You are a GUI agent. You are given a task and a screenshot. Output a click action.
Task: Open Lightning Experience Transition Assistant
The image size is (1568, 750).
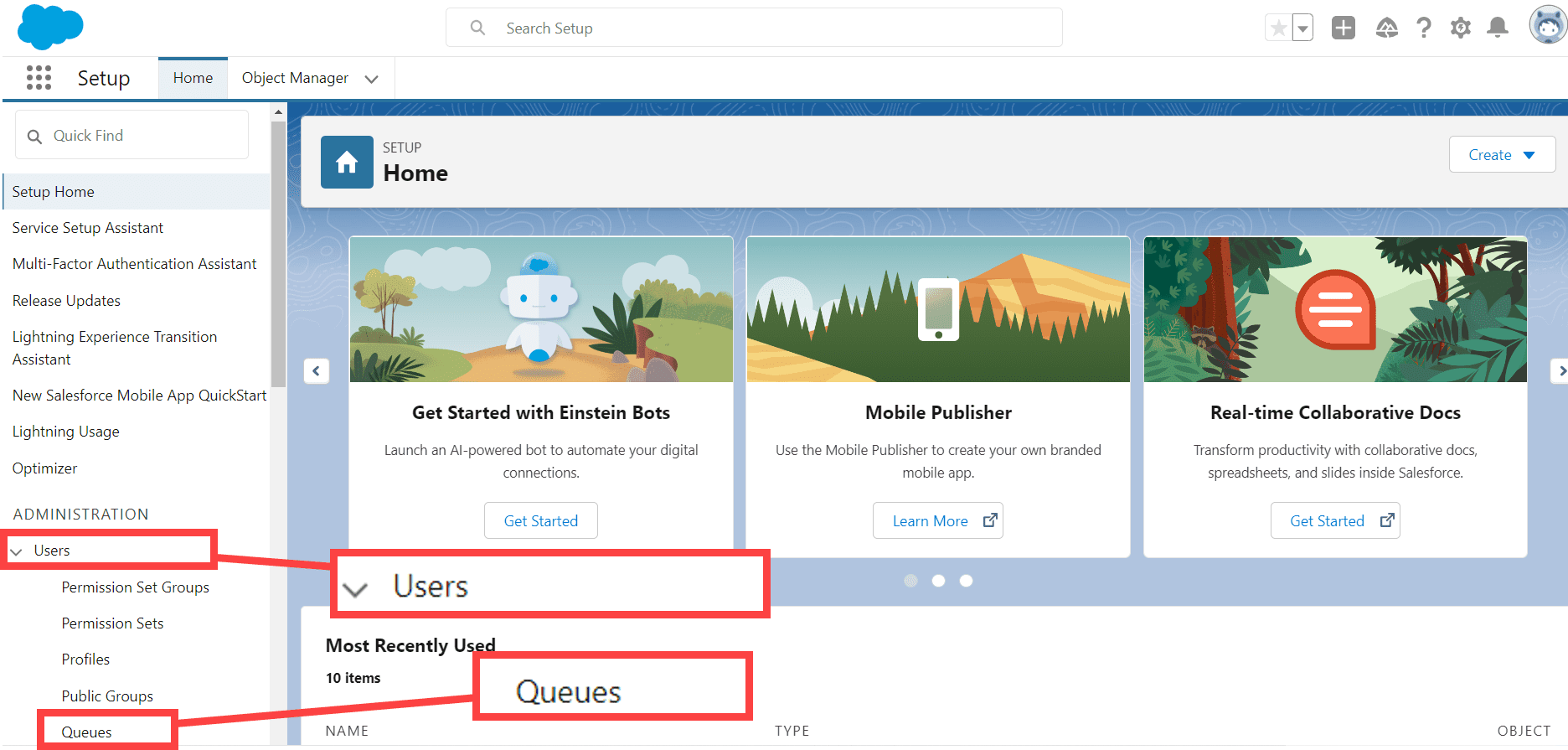[115, 348]
